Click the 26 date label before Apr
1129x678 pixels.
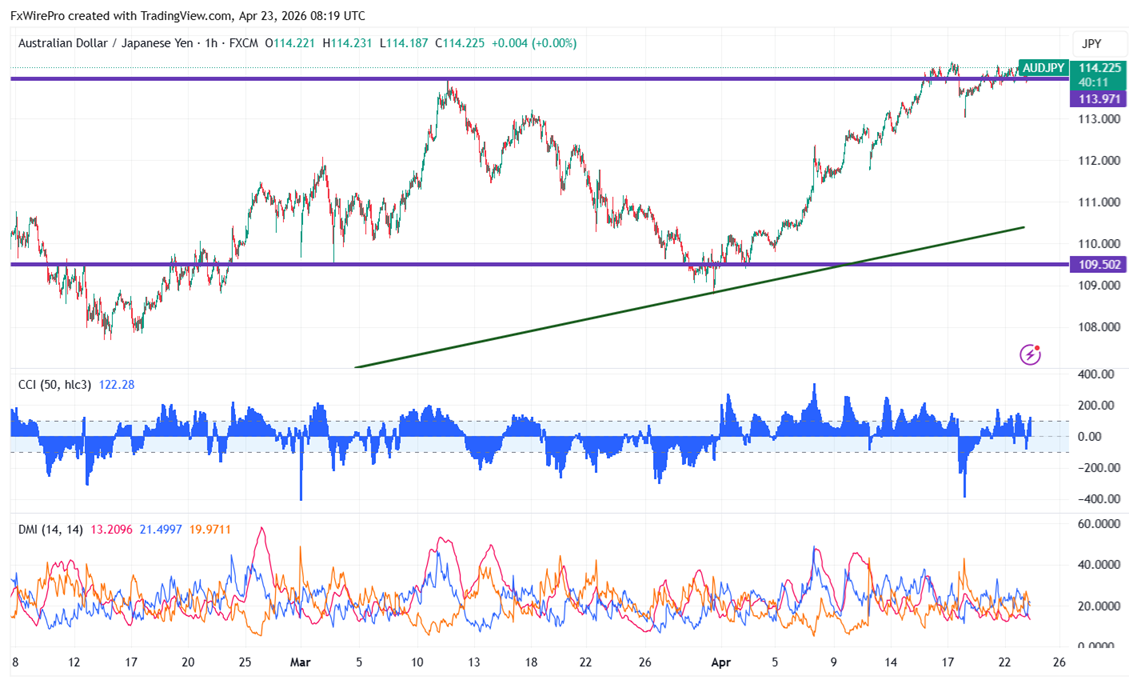(x=645, y=662)
